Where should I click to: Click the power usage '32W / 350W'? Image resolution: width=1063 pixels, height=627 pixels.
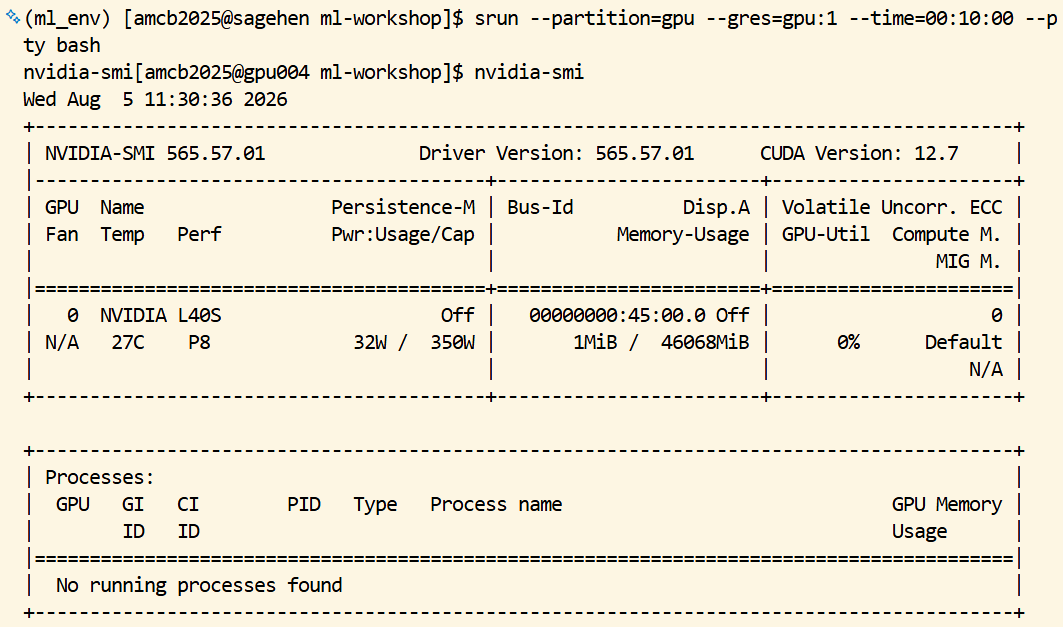click(x=414, y=343)
